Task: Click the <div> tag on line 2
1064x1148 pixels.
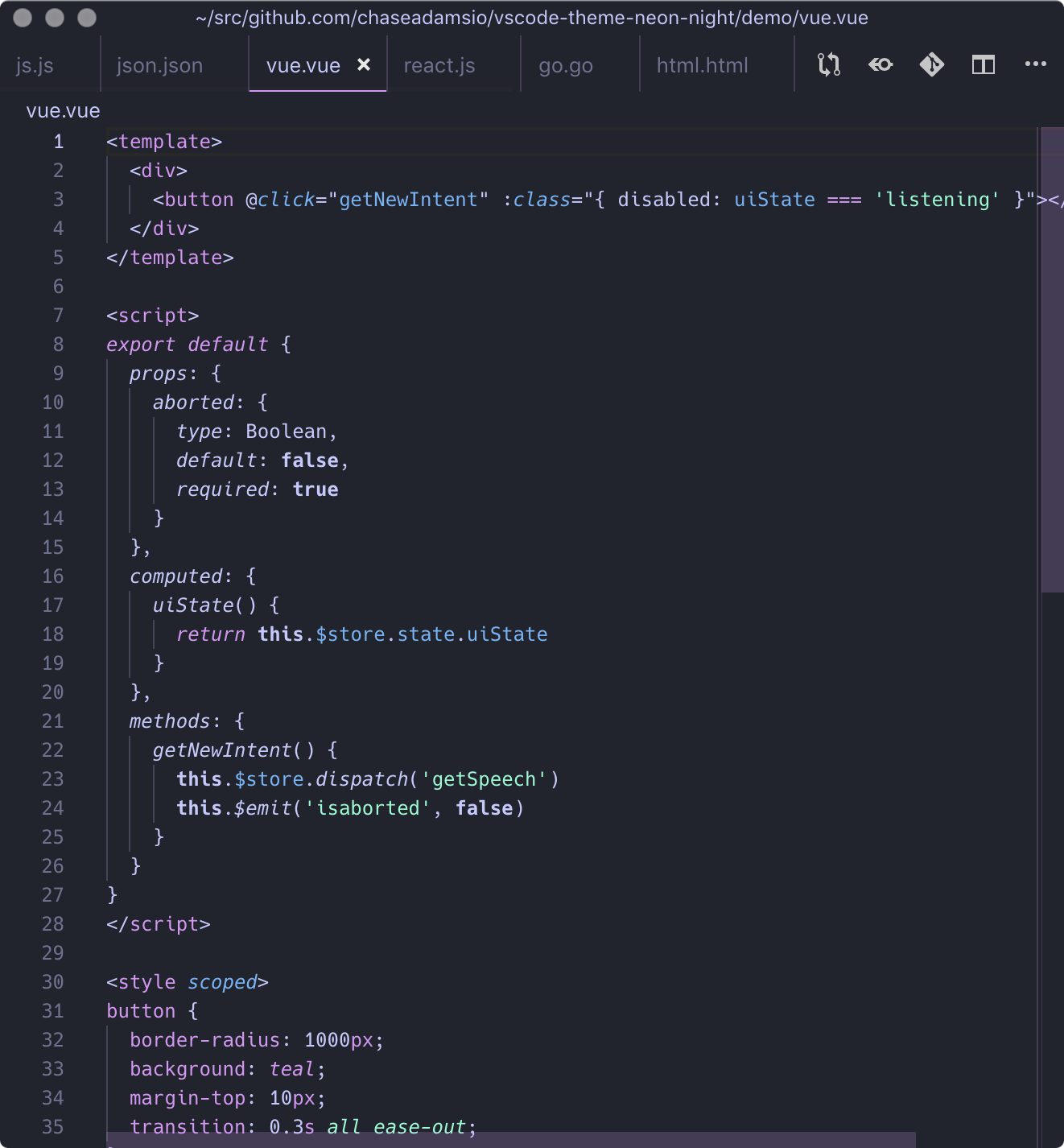Action: 159,171
